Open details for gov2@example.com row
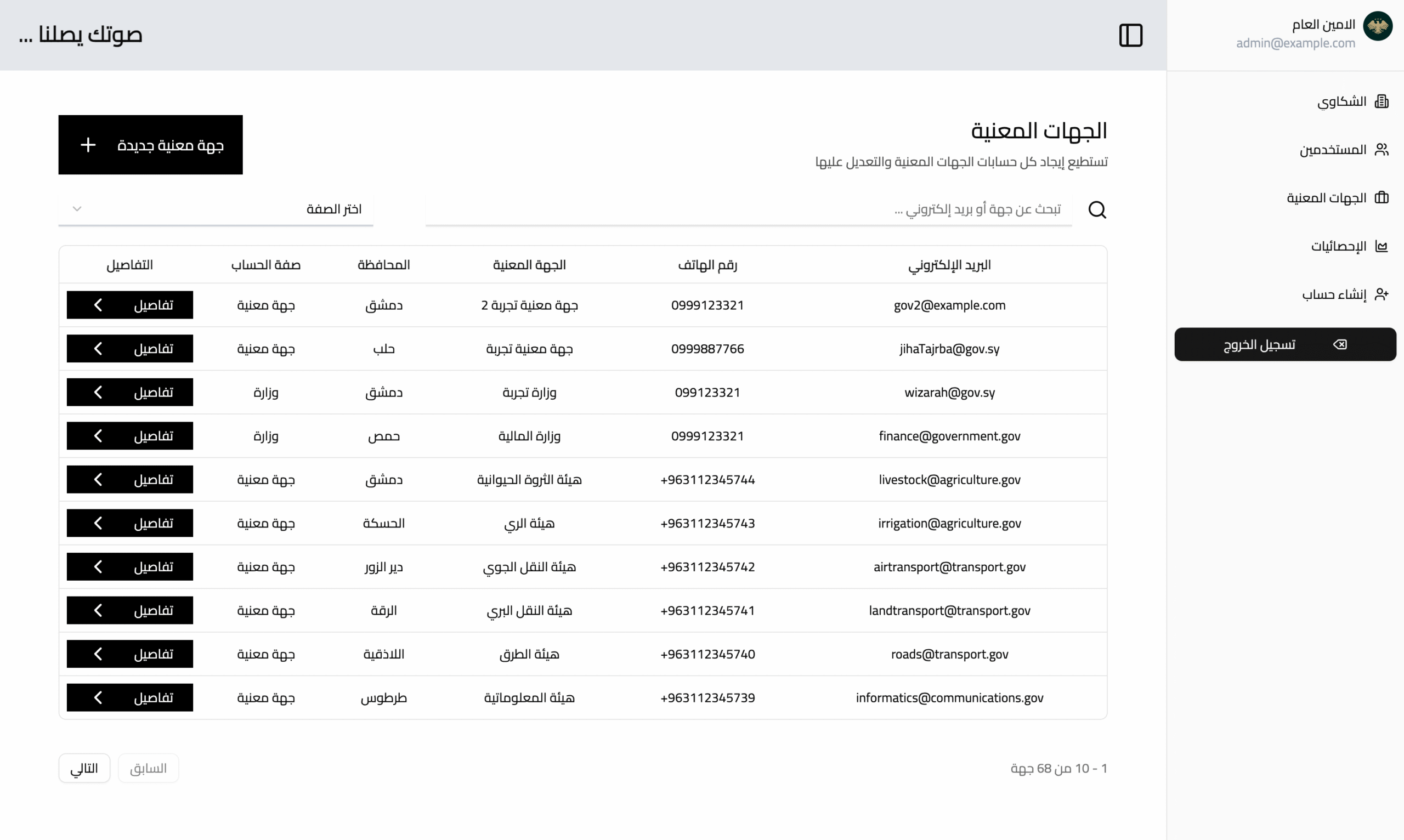 (129, 305)
